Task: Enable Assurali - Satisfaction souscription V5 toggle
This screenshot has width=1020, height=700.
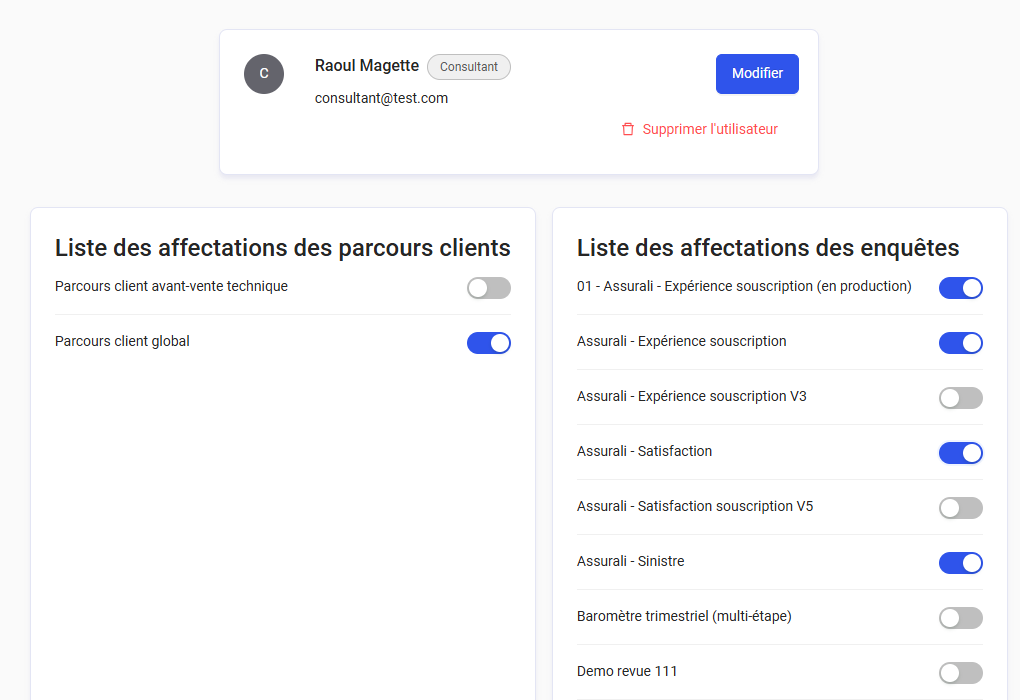Action: coord(961,508)
